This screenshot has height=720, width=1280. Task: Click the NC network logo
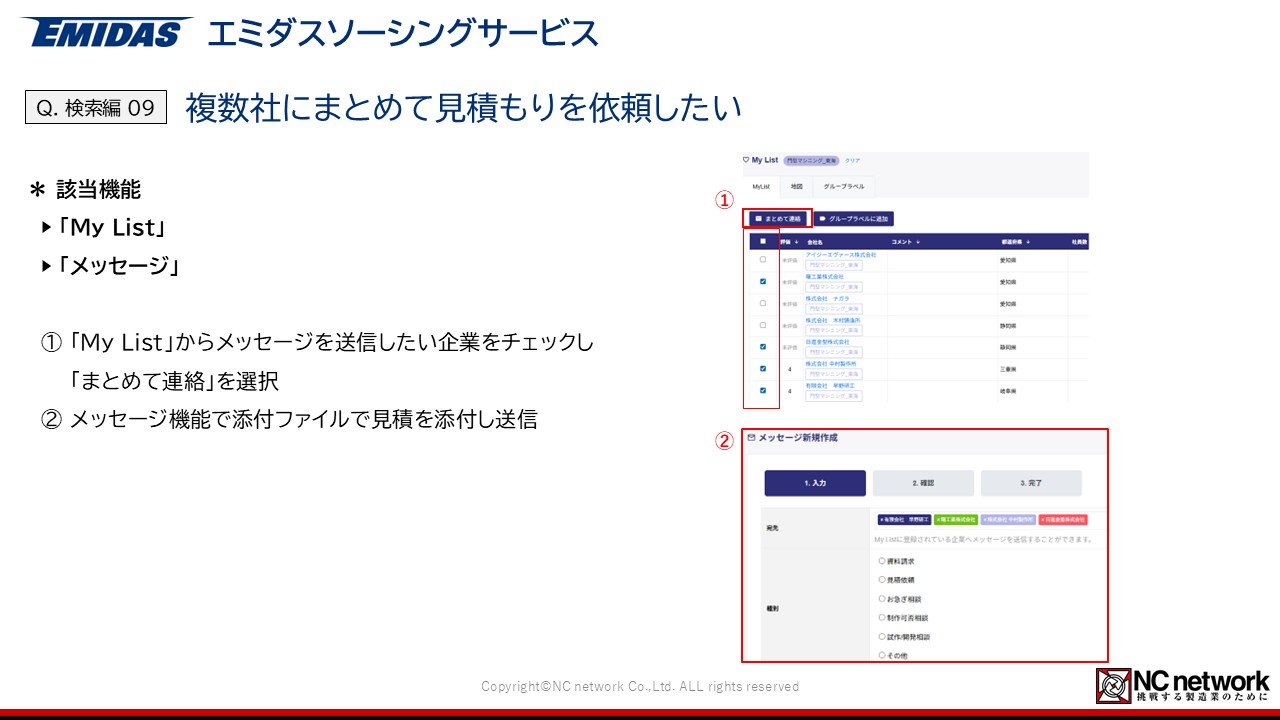(1182, 685)
